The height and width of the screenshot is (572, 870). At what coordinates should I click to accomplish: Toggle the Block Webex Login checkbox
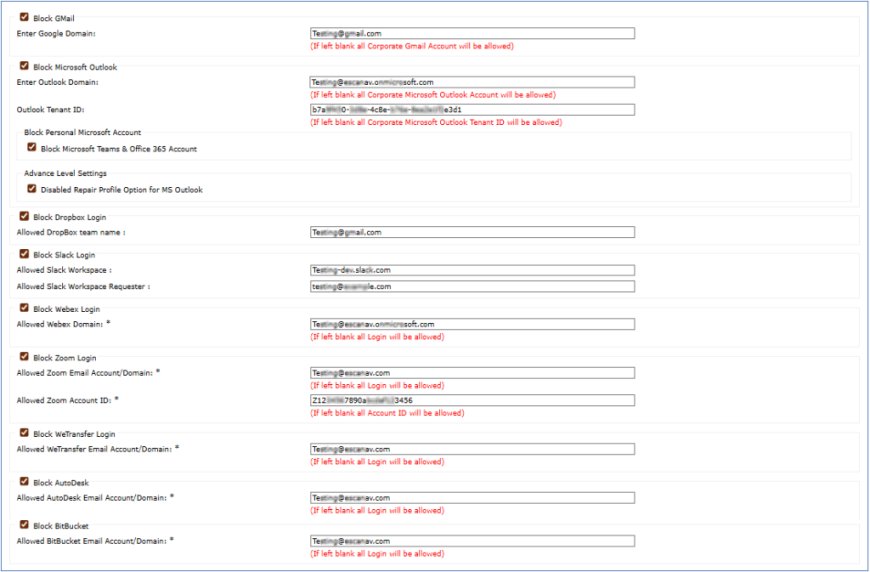point(24,307)
